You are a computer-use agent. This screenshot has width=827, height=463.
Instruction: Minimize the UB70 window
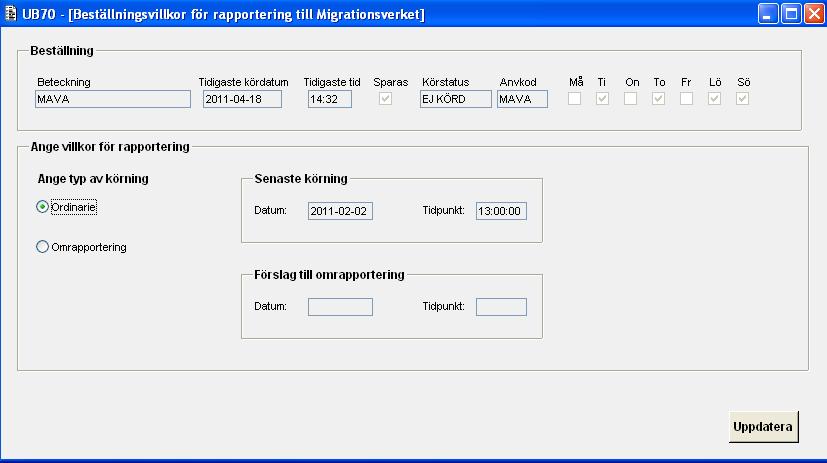(768, 14)
